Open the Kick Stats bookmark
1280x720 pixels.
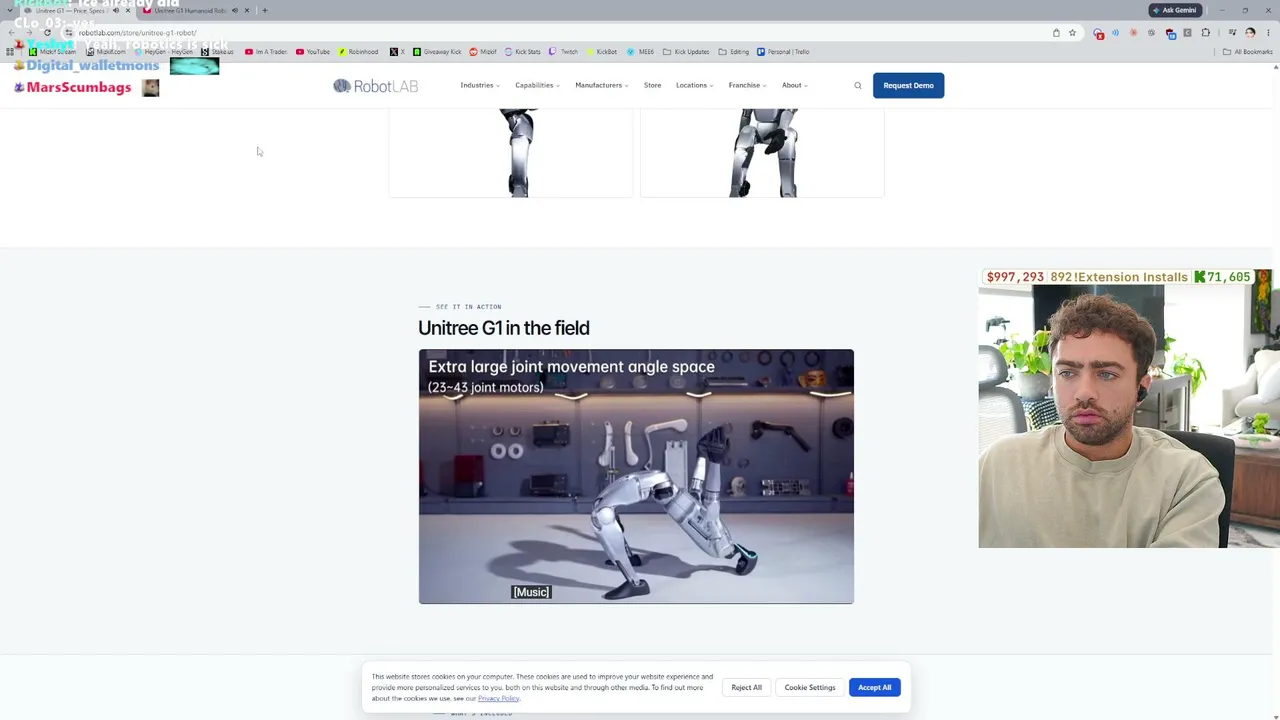click(523, 52)
